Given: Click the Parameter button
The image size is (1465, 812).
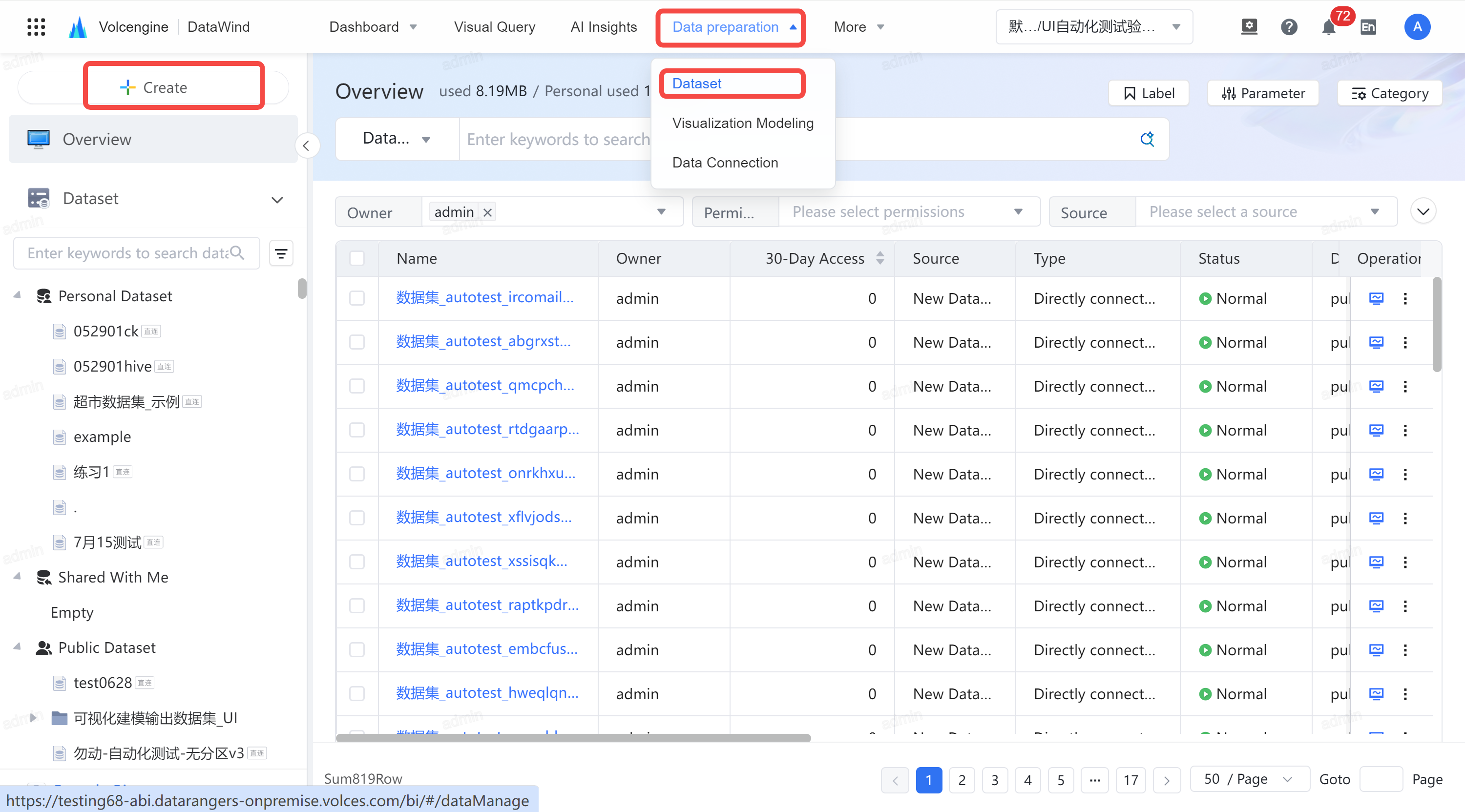Looking at the screenshot, I should (x=1262, y=93).
